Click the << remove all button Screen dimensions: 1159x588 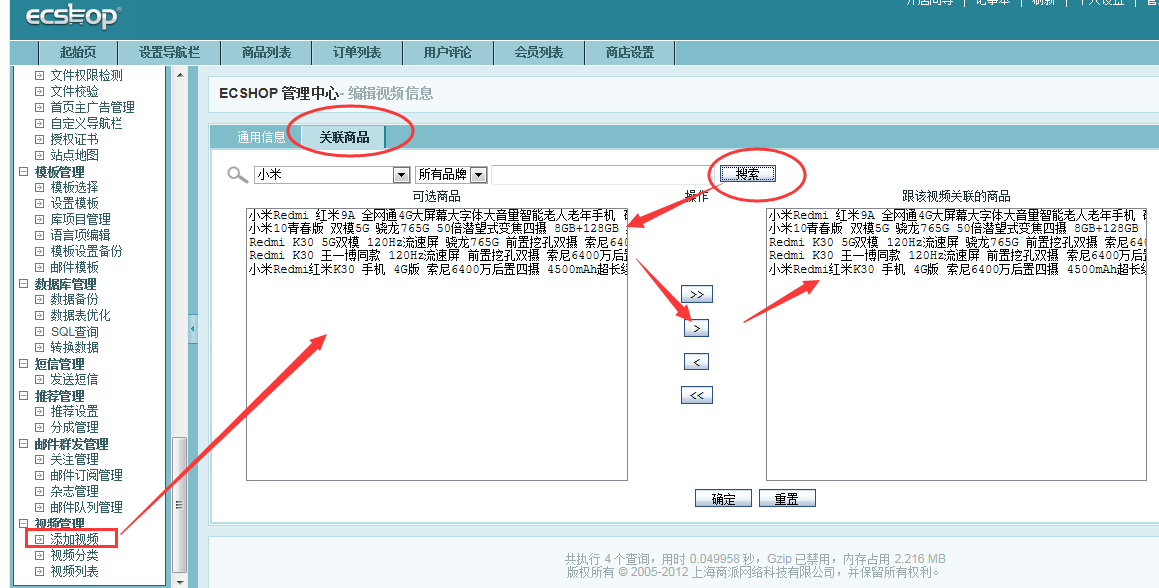[x=696, y=396]
